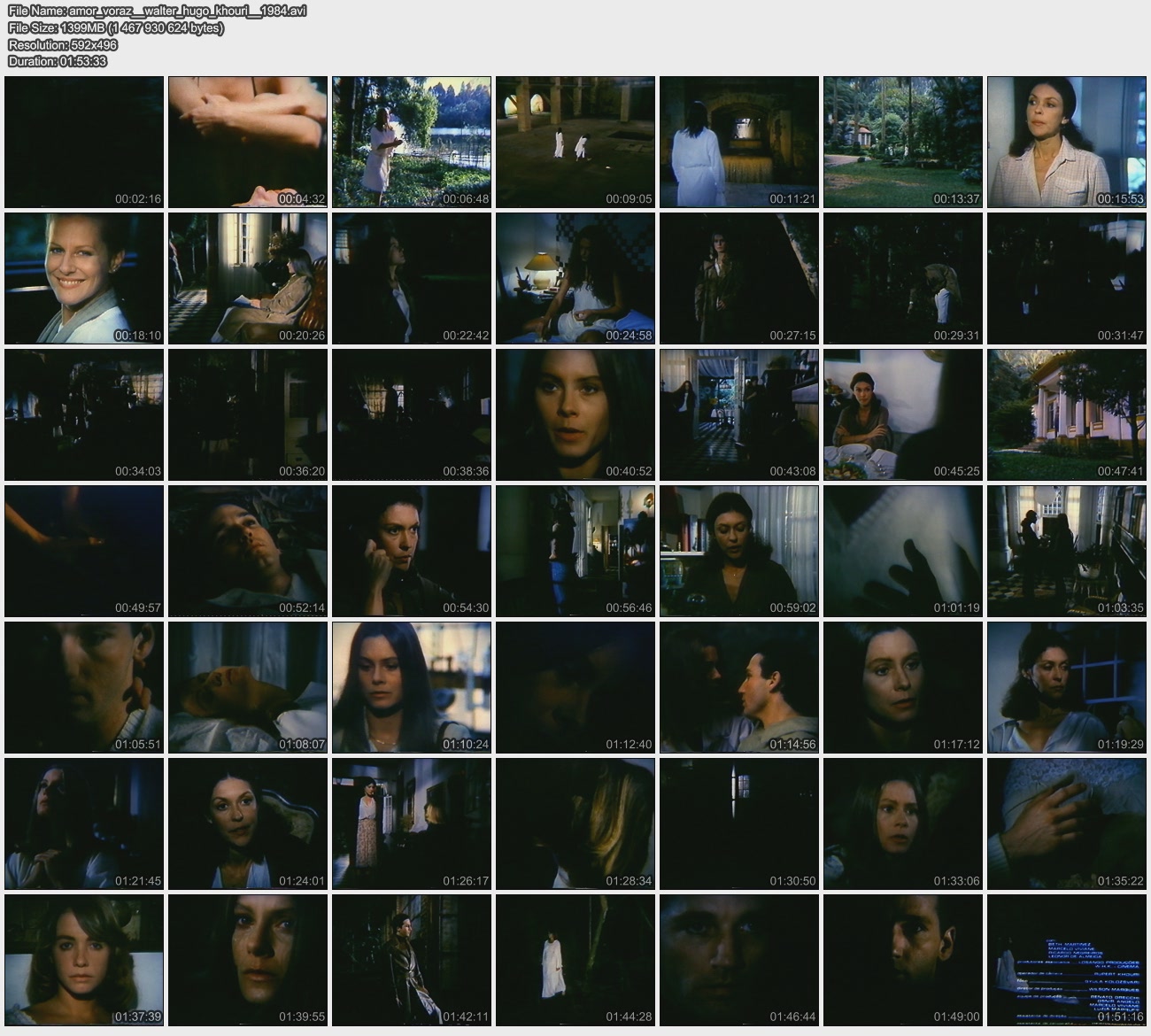Open the end credits thumbnail at 01:51:16
The width and height of the screenshot is (1151, 1036).
tap(1066, 960)
